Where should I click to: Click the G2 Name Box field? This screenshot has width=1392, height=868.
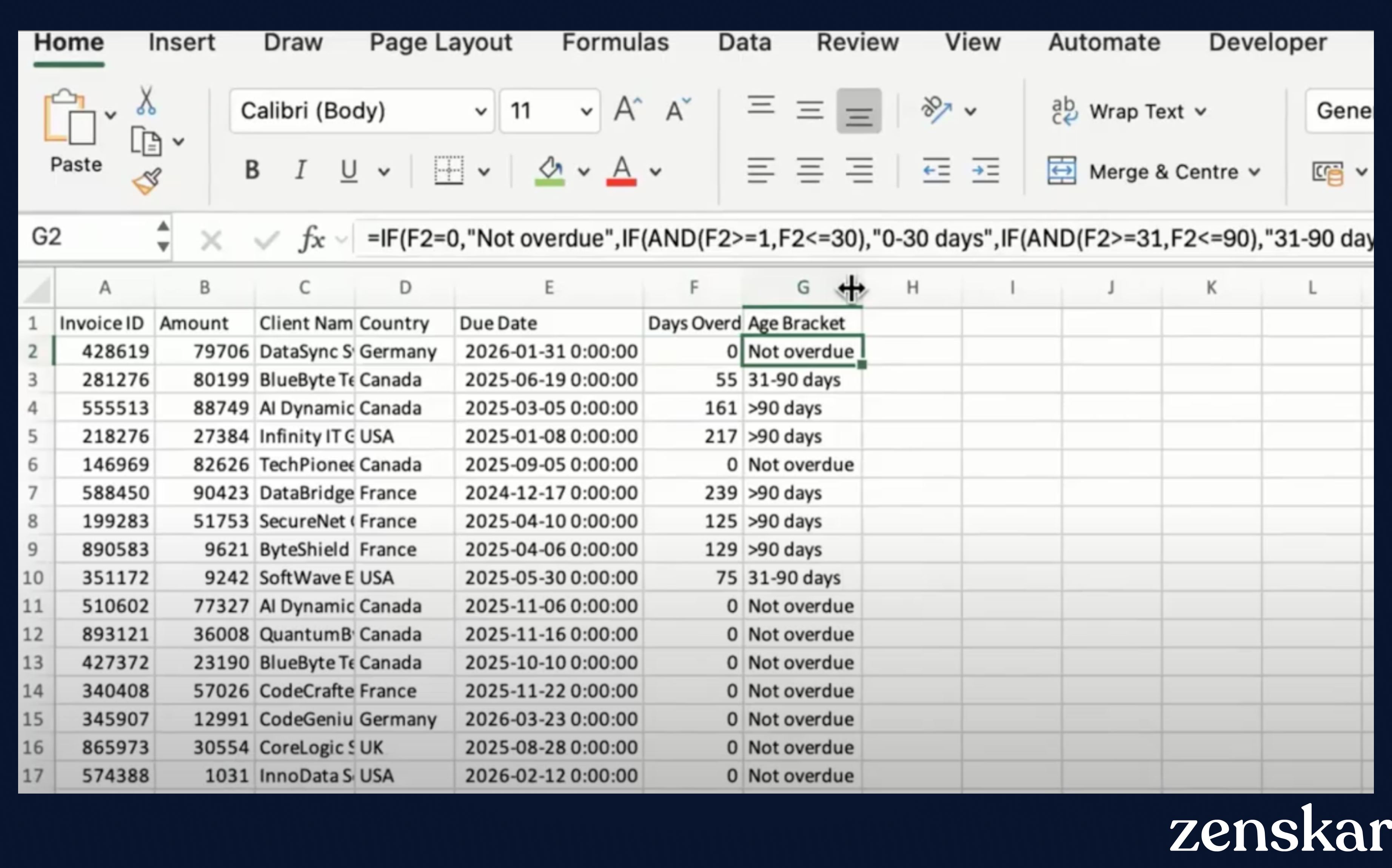pyautogui.click(x=86, y=237)
